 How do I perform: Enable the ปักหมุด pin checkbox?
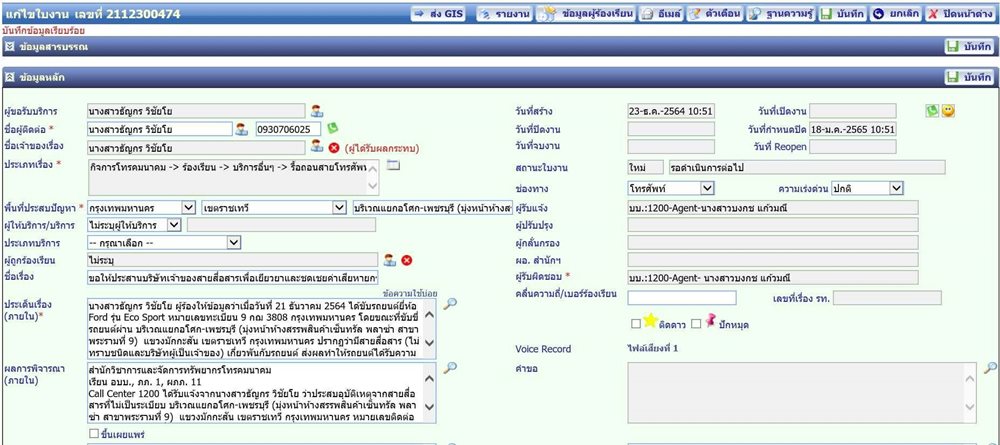[696, 324]
